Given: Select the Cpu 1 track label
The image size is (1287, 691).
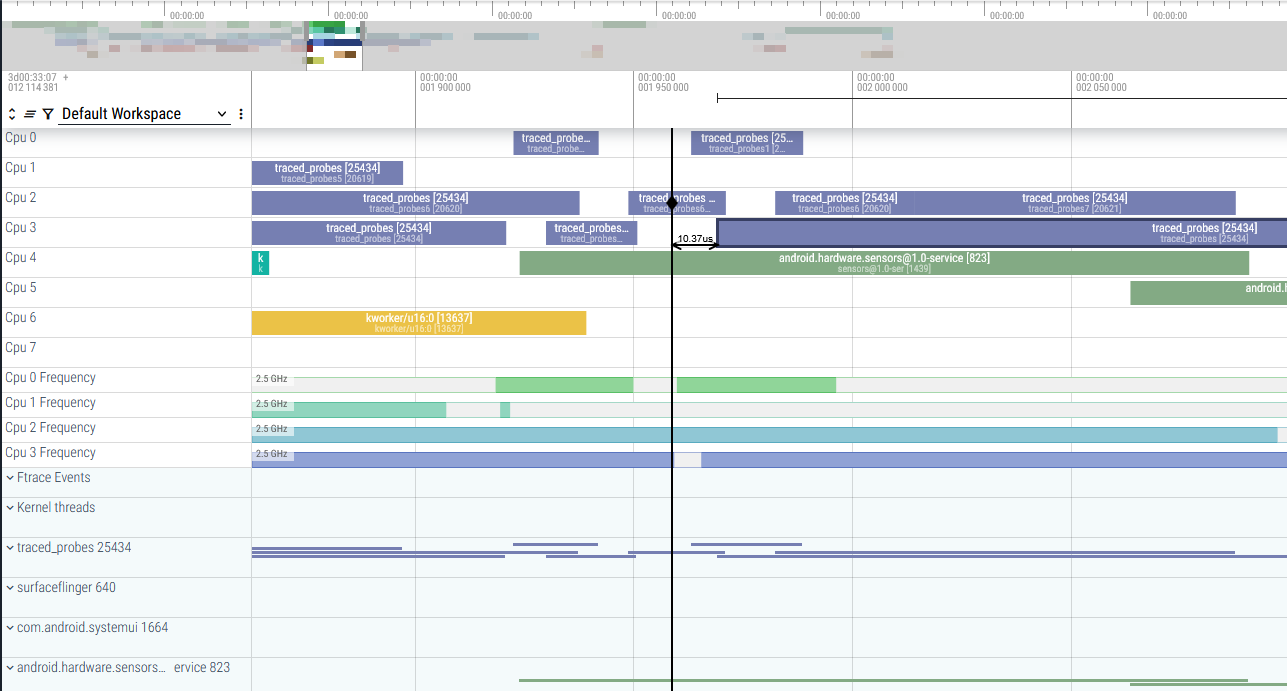Looking at the screenshot, I should pyautogui.click(x=21, y=168).
